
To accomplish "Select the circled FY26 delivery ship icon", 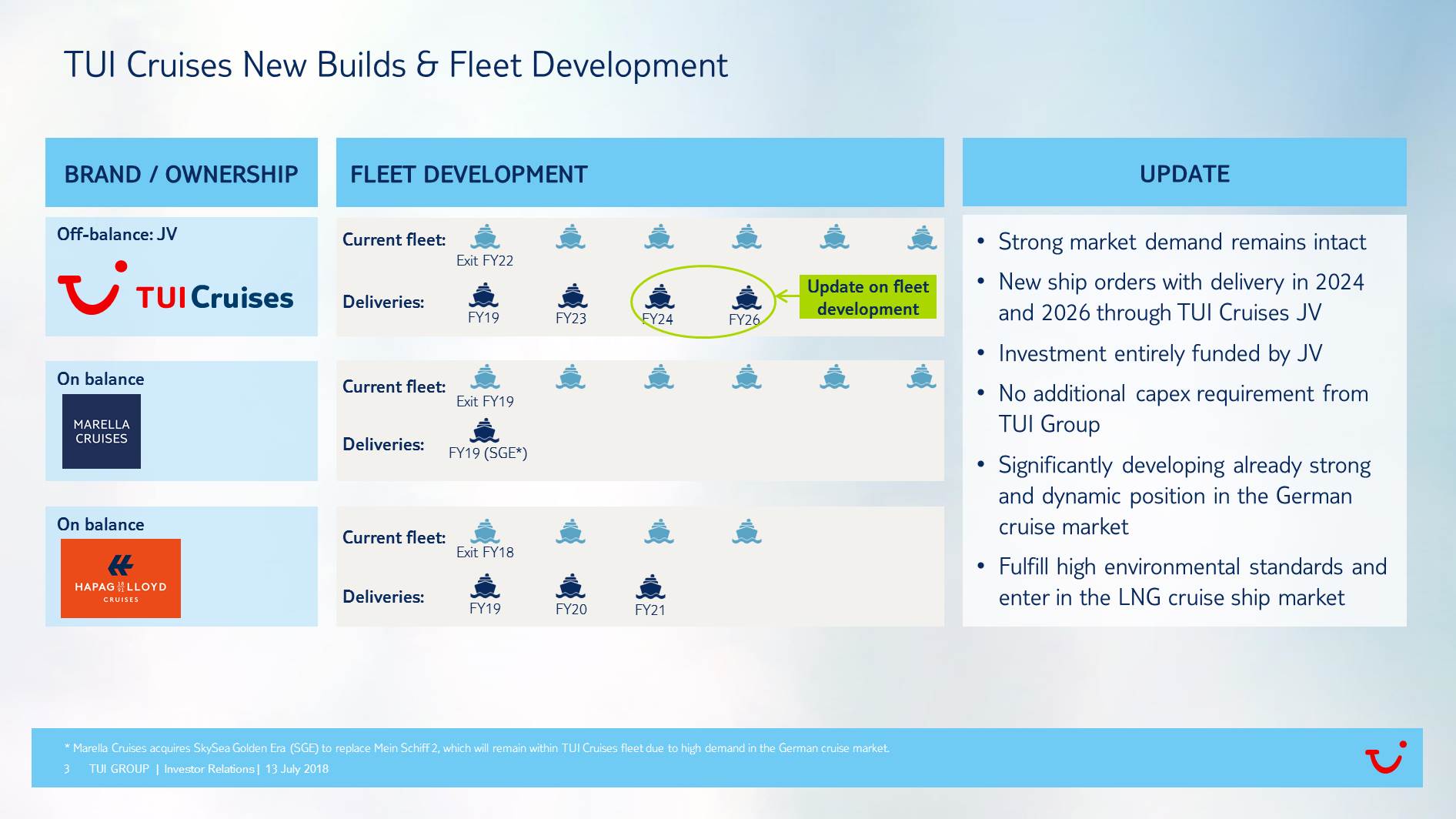I will pyautogui.click(x=746, y=297).
